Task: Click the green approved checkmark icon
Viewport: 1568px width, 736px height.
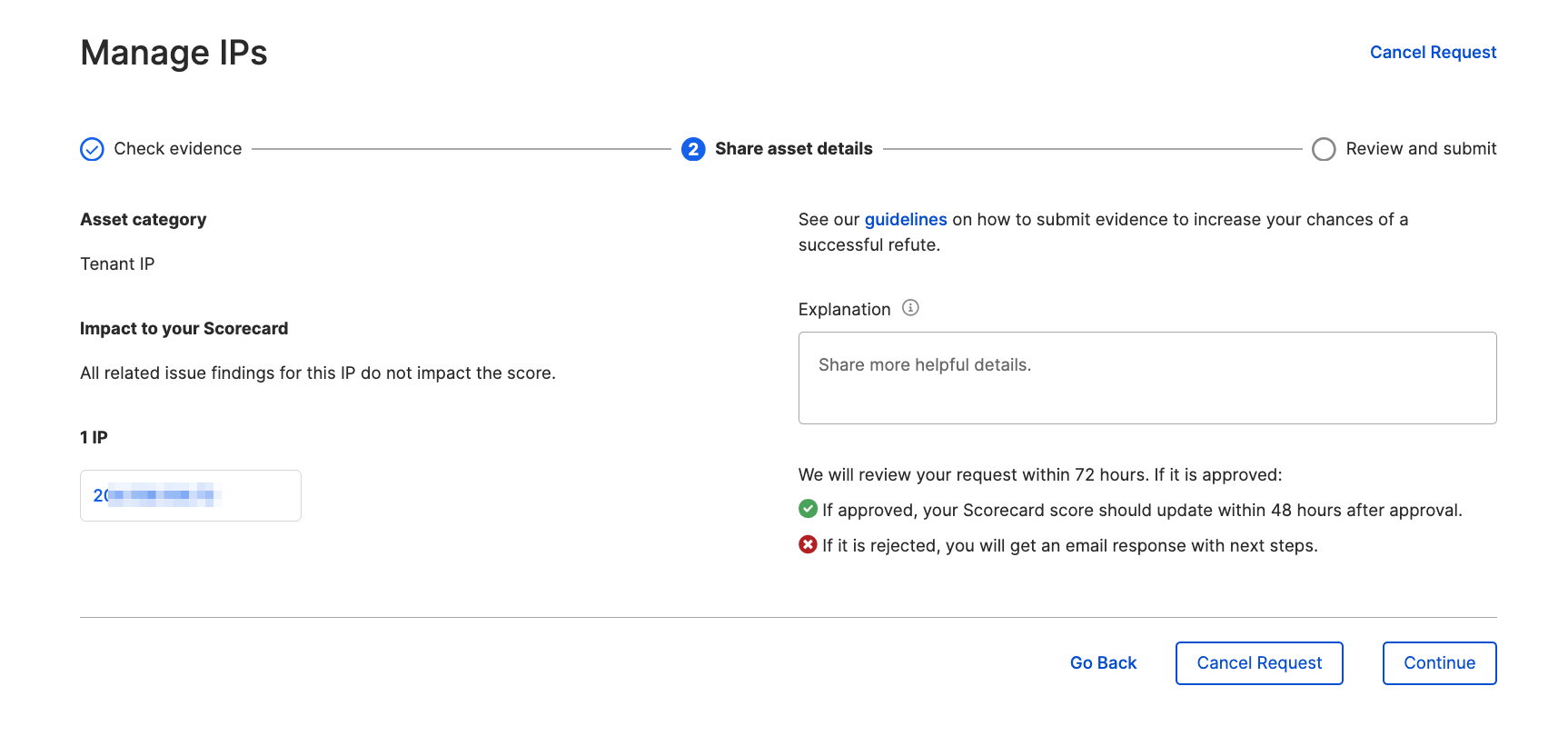Action: 808,509
